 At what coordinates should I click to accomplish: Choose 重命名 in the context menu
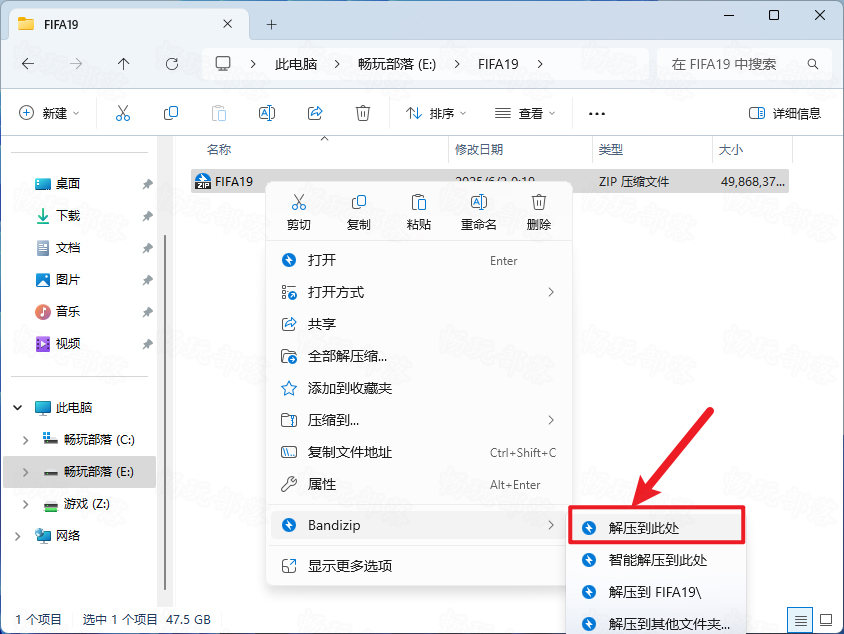point(479,212)
